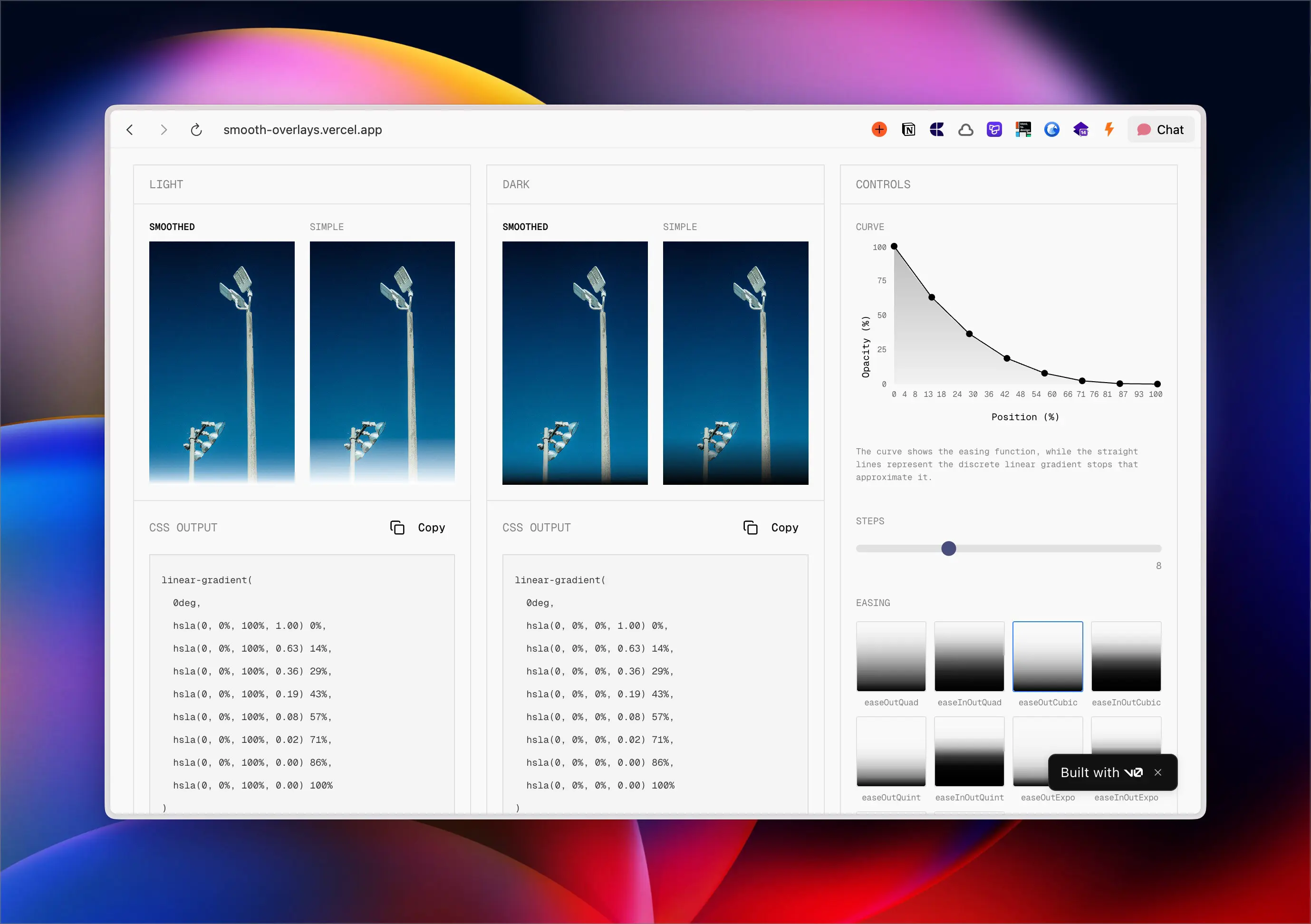The height and width of the screenshot is (924, 1311).
Task: Click the copy icon in Light CSS output
Action: pos(397,527)
